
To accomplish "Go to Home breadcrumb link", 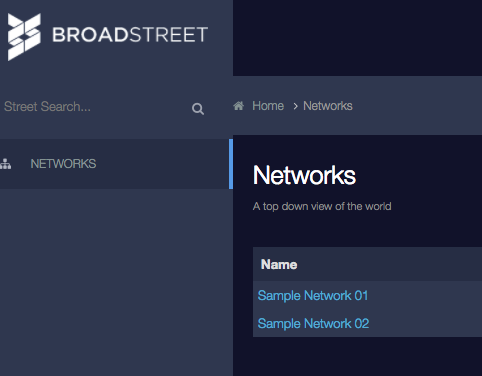I will (x=268, y=106).
